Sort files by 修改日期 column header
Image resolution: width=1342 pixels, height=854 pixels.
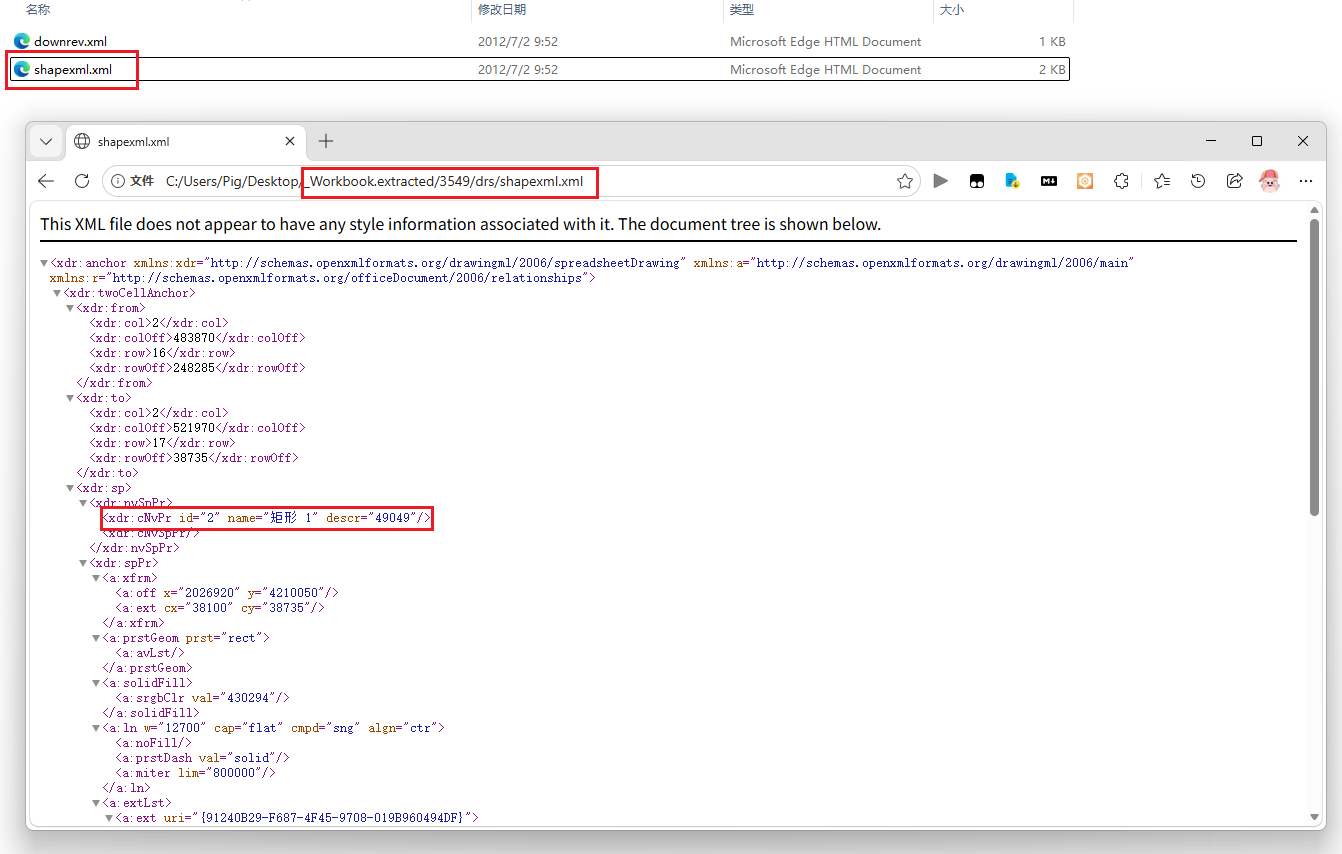coord(502,10)
